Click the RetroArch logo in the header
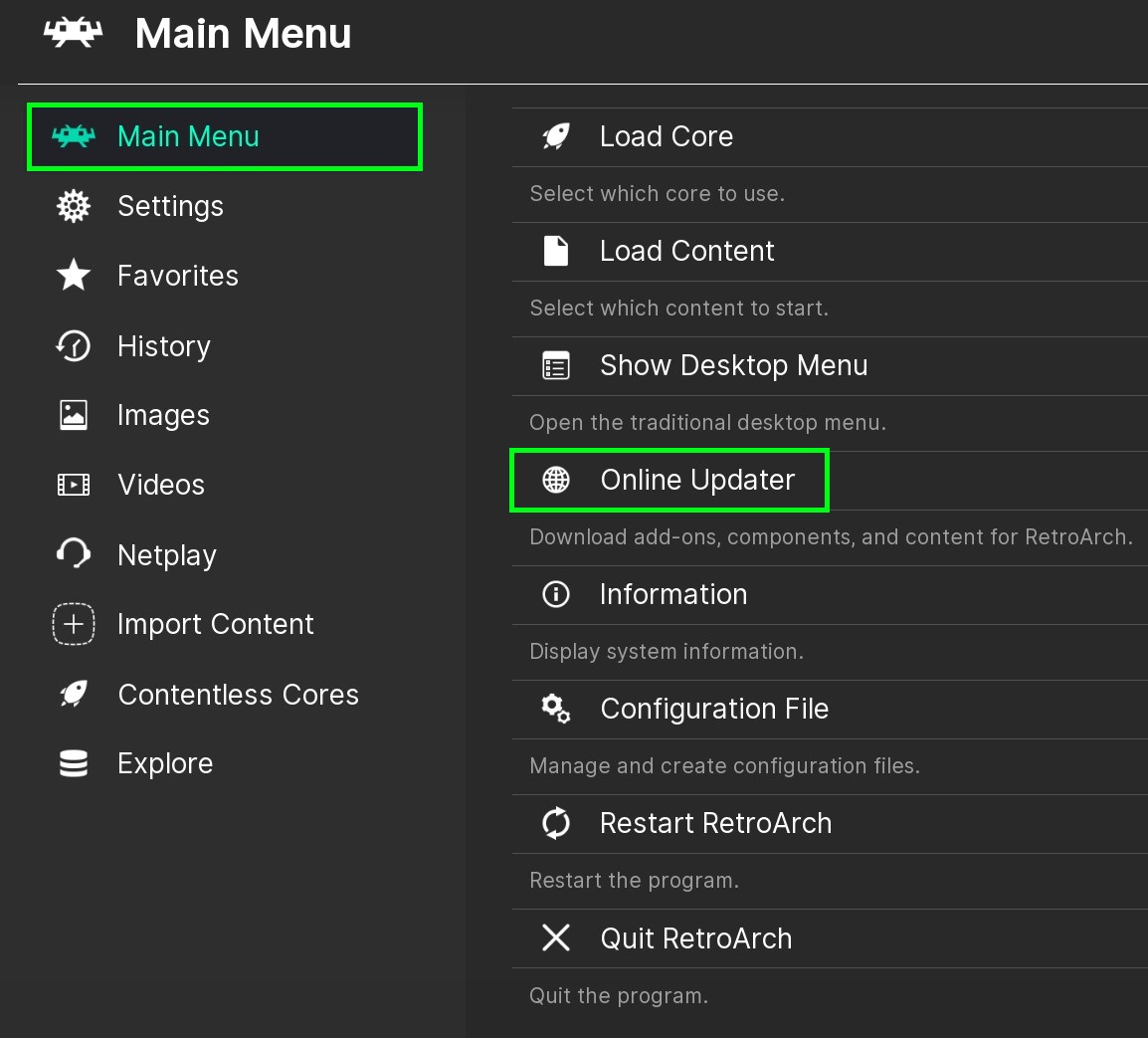The height and width of the screenshot is (1038, 1148). tap(73, 33)
